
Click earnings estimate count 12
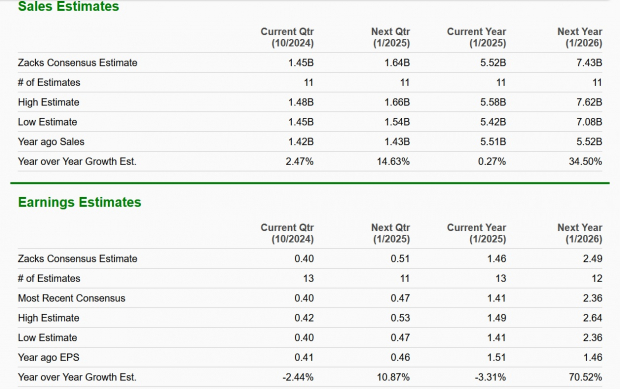(597, 278)
